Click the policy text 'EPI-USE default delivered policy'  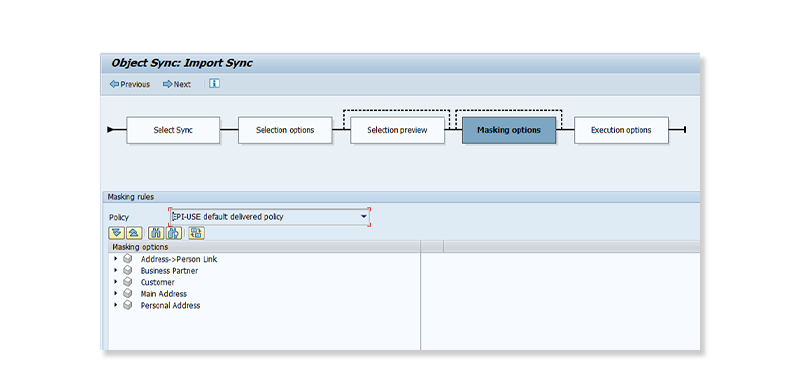228,217
